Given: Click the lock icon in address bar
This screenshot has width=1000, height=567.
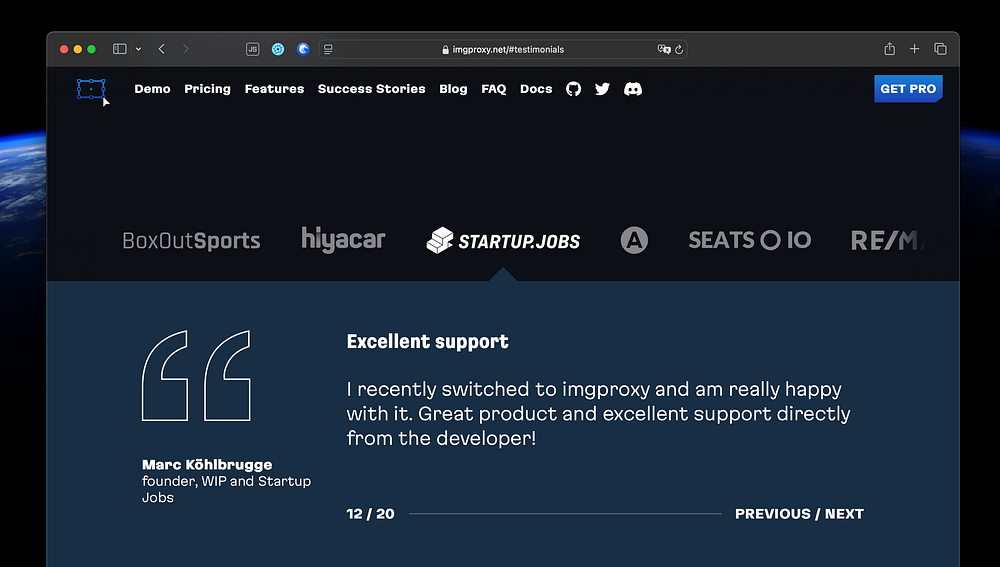Looking at the screenshot, I should [x=445, y=49].
